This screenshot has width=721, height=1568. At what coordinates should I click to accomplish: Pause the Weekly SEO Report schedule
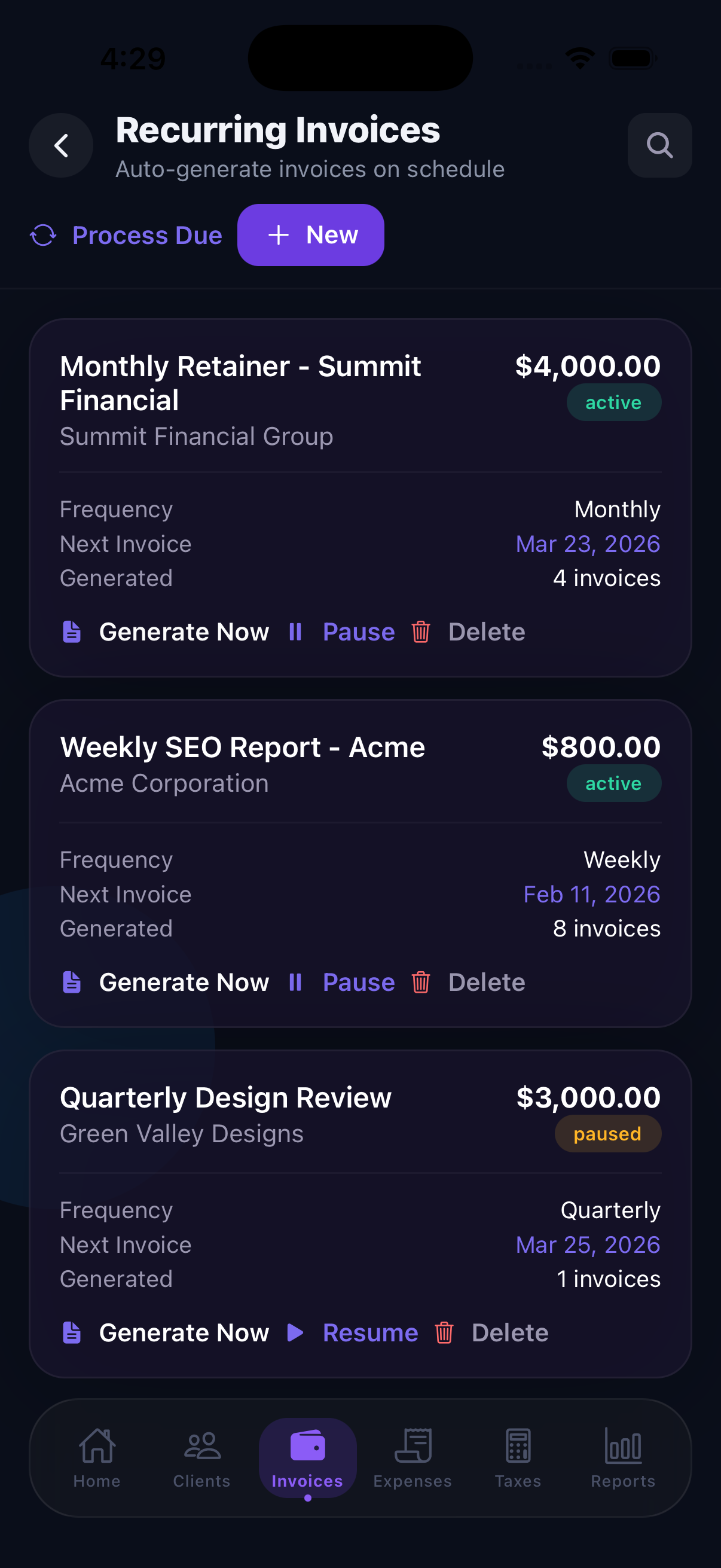358,982
